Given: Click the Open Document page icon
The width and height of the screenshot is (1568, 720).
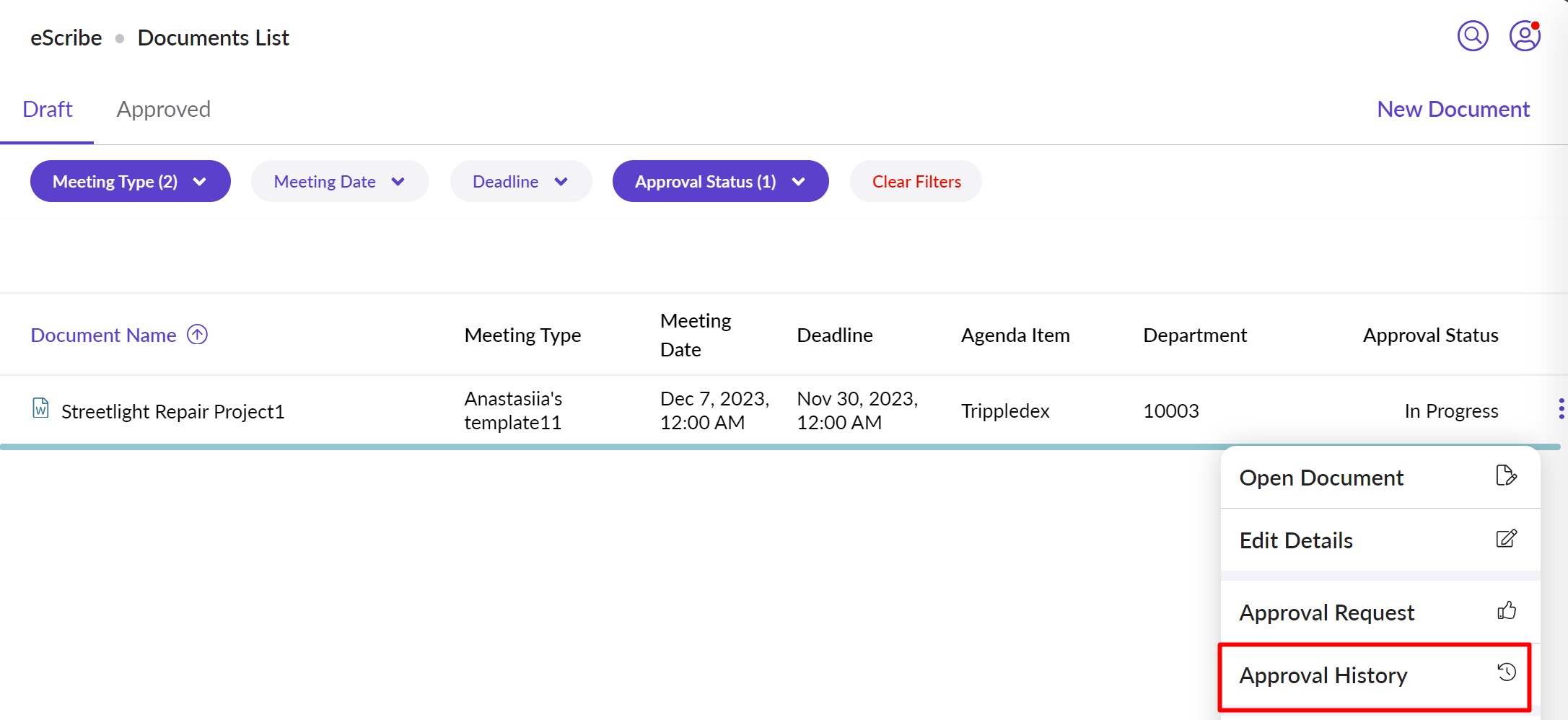Looking at the screenshot, I should coord(1506,476).
